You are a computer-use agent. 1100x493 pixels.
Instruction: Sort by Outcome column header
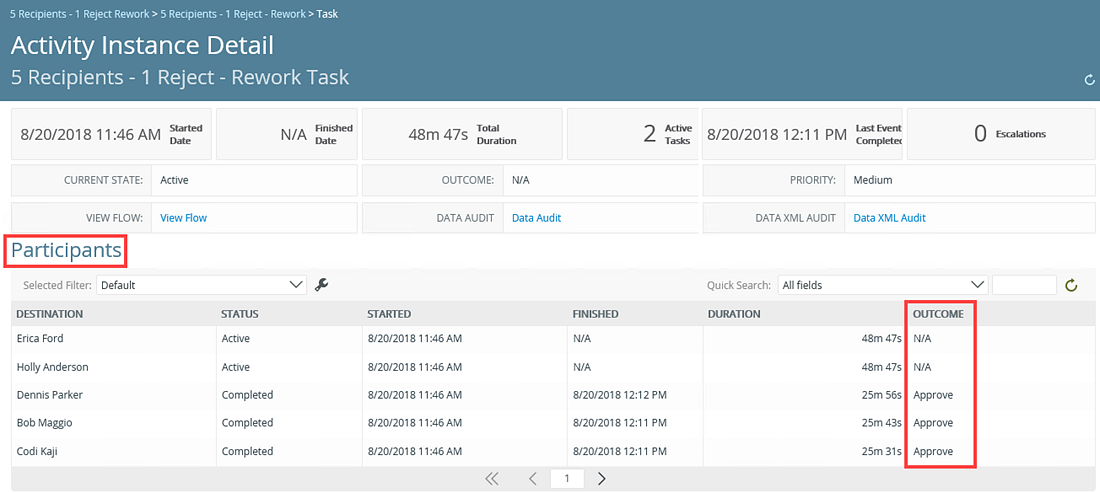pyautogui.click(x=938, y=314)
